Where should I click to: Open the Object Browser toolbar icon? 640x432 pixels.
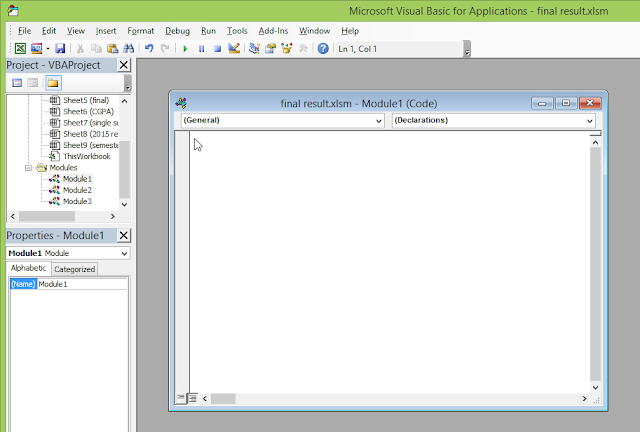point(287,49)
